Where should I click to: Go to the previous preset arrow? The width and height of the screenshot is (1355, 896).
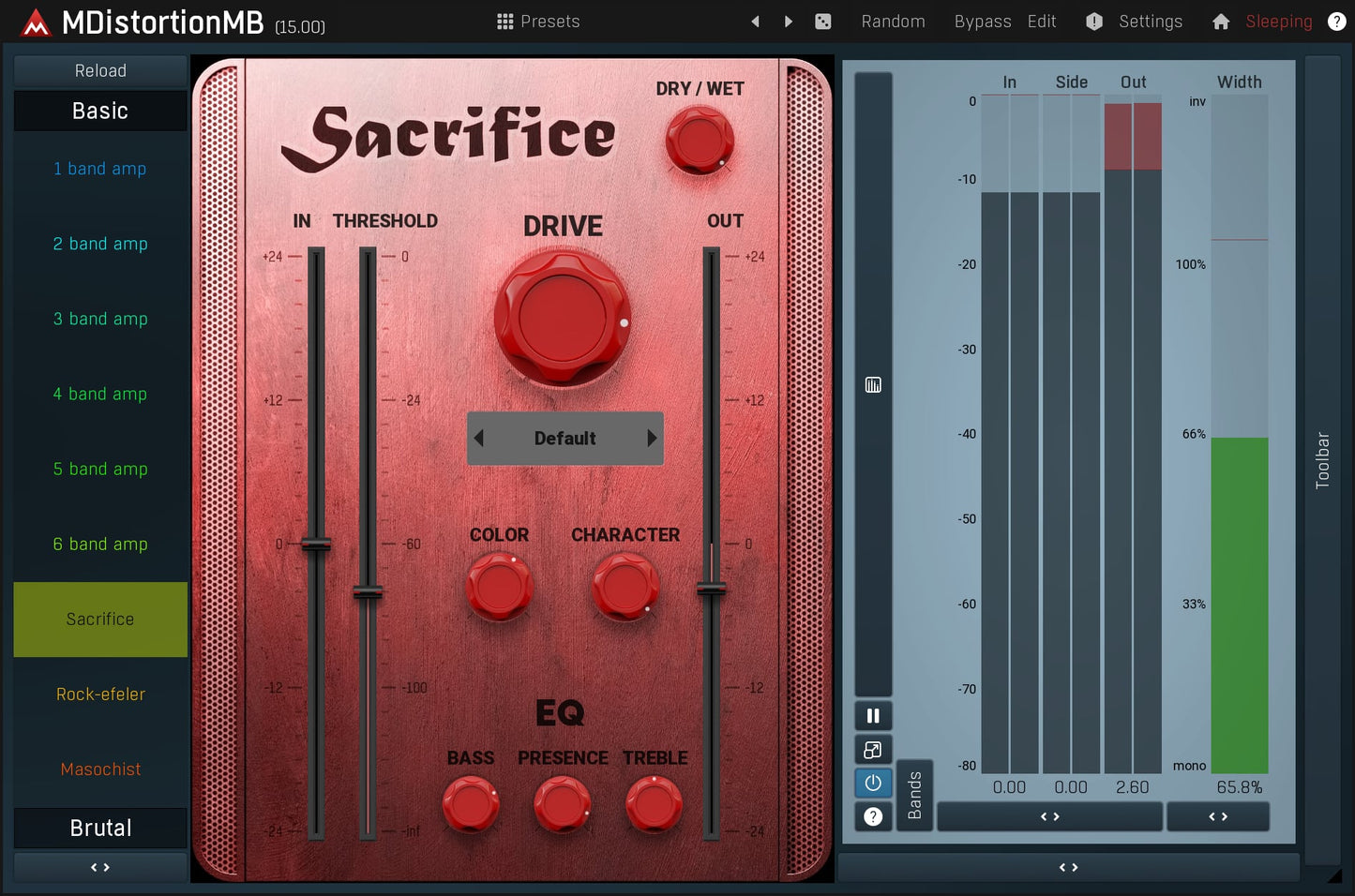click(x=755, y=22)
